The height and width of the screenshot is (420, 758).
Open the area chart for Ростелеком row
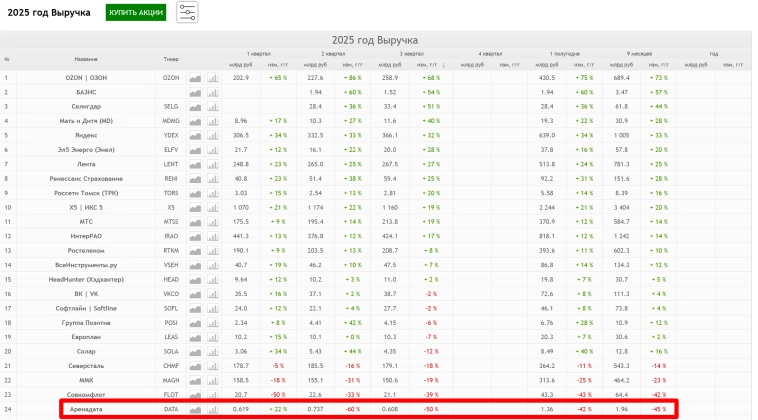tap(196, 250)
